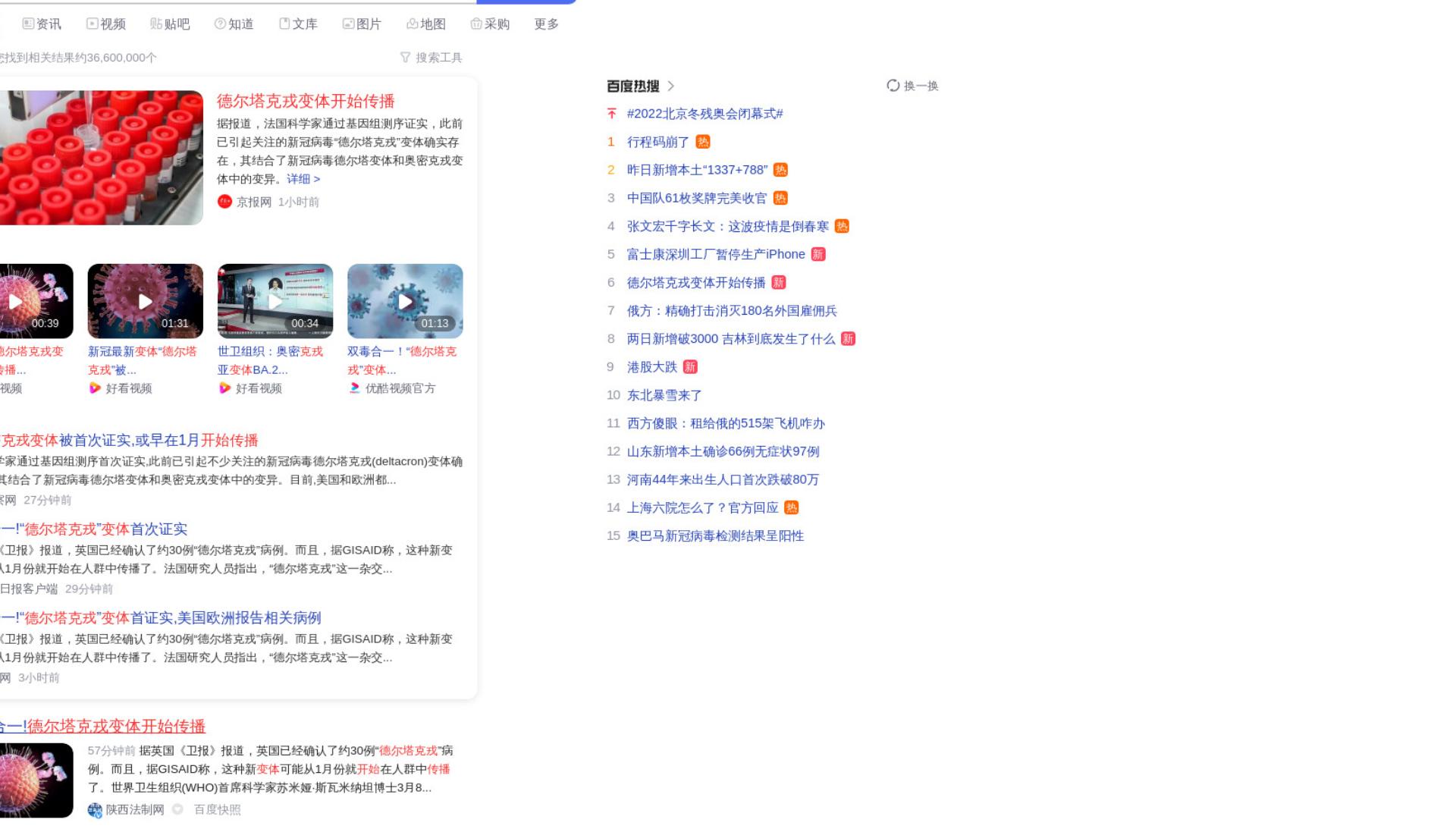1456x832 pixels.
Task: Open headline 德尔塔克戎变体开始传播 in top card
Action: pos(306,102)
